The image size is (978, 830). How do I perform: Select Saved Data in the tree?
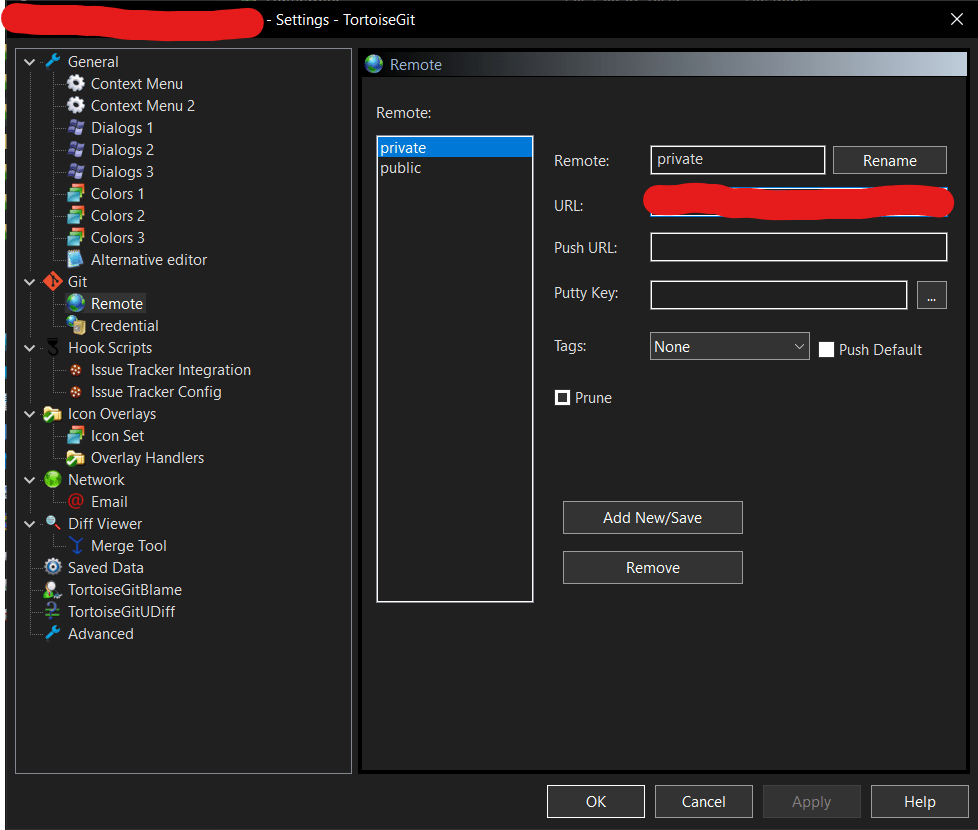click(x=105, y=567)
